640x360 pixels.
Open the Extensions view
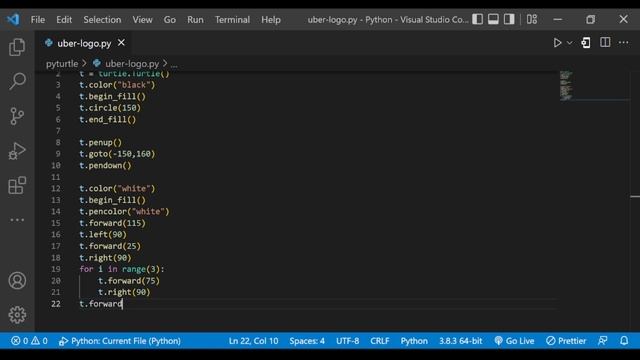tap(17, 185)
